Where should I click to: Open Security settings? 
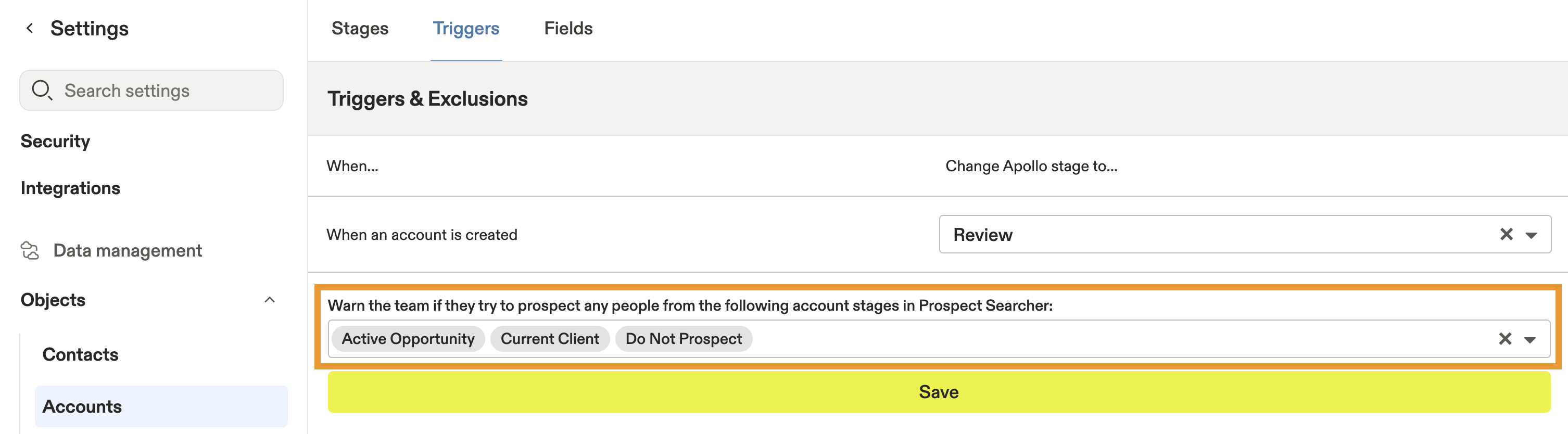[55, 141]
